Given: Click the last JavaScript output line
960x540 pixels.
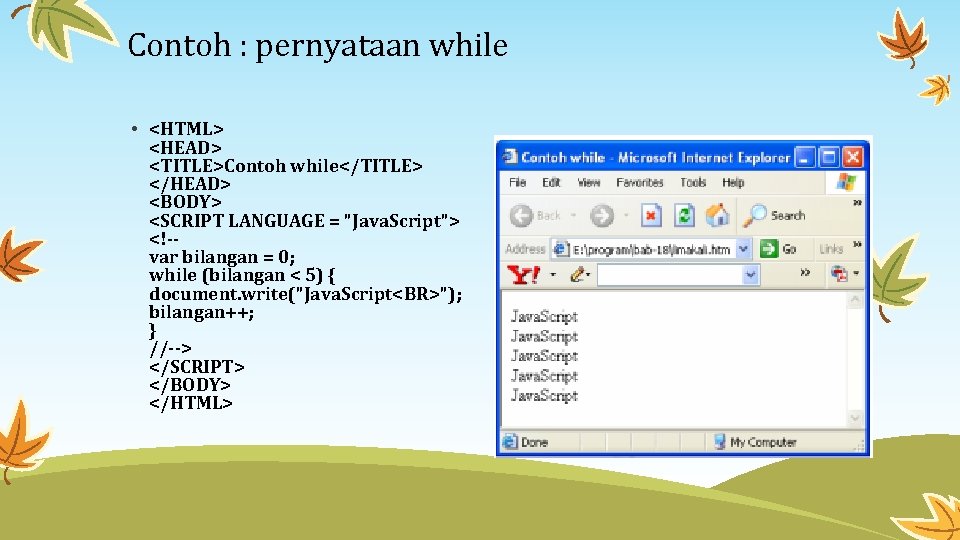Looking at the screenshot, I should pos(544,396).
